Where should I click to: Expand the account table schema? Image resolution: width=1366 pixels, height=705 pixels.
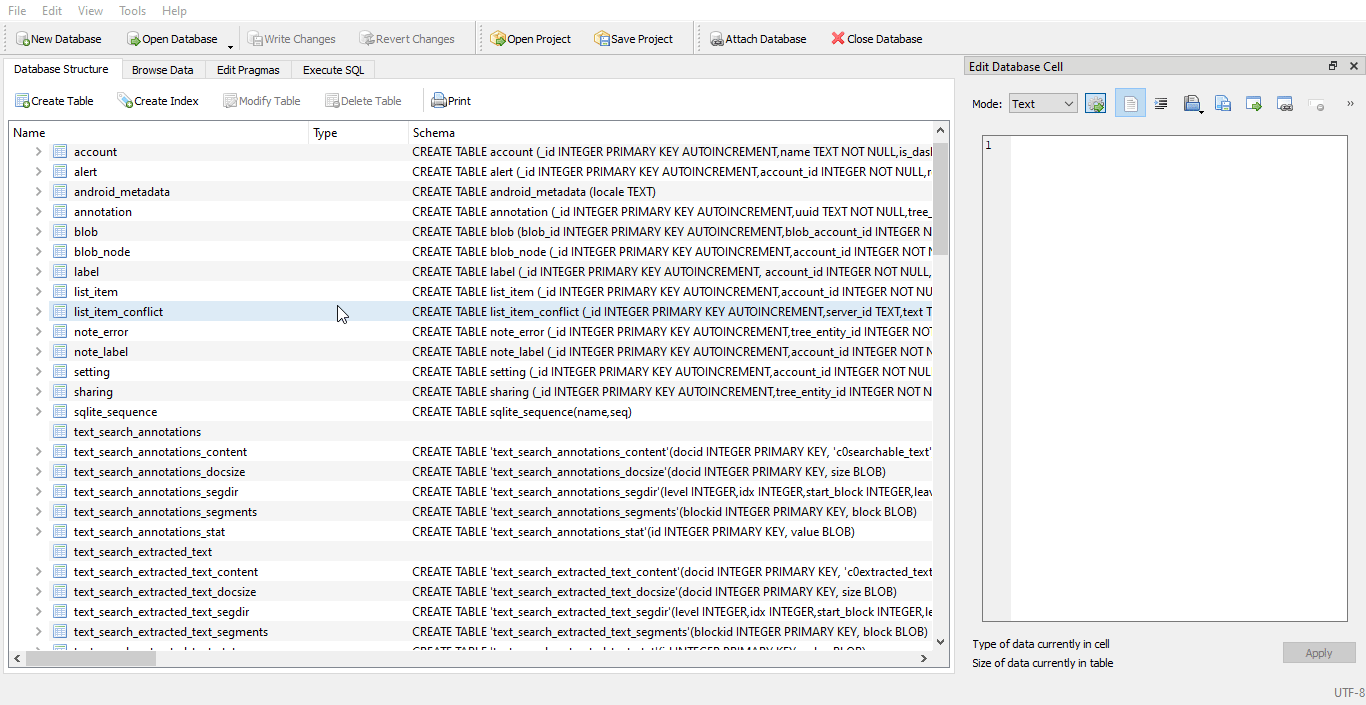pyautogui.click(x=37, y=151)
